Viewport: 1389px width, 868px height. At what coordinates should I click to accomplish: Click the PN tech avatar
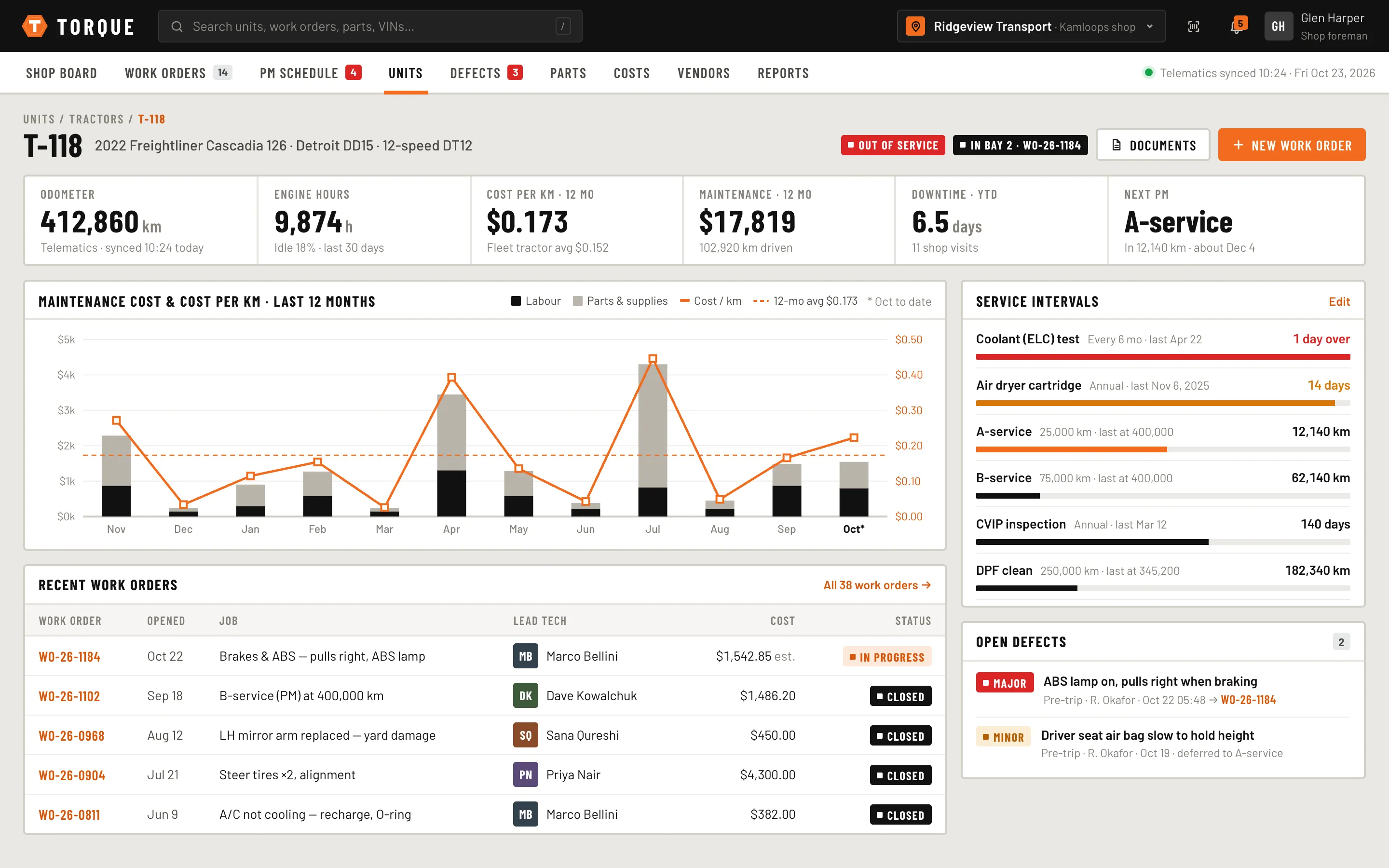[525, 775]
